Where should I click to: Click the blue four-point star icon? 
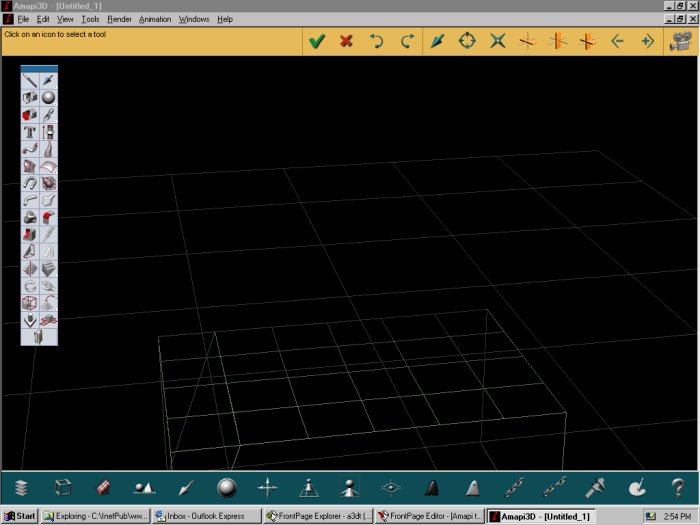point(497,41)
